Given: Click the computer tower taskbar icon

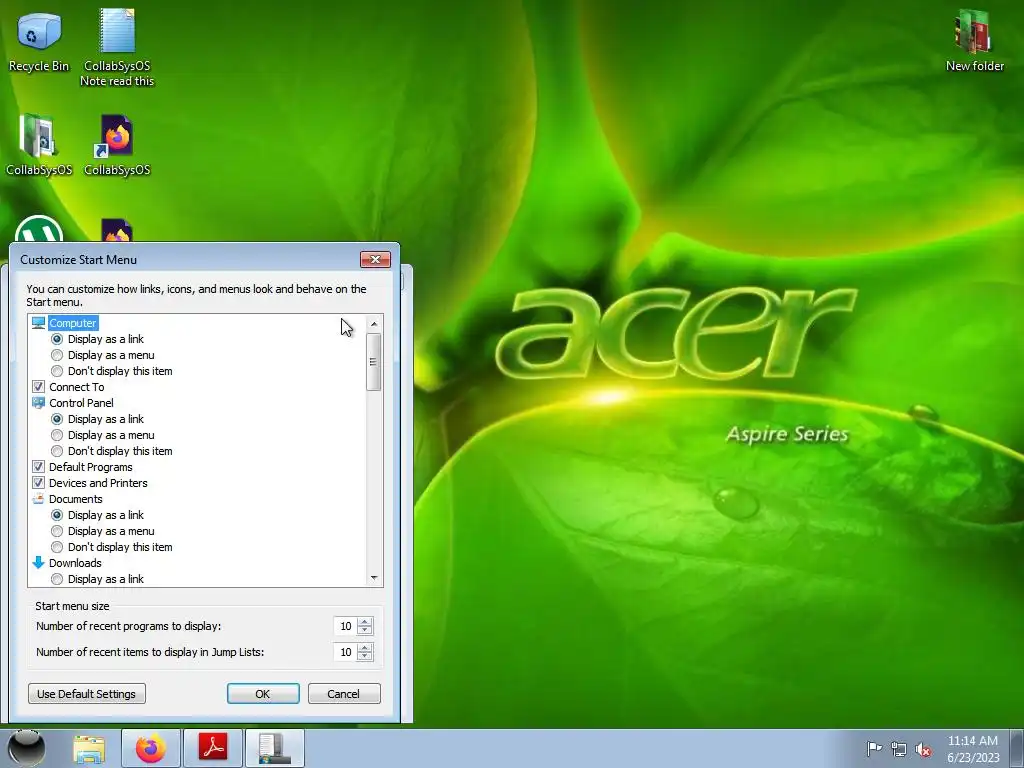Looking at the screenshot, I should coord(274,749).
